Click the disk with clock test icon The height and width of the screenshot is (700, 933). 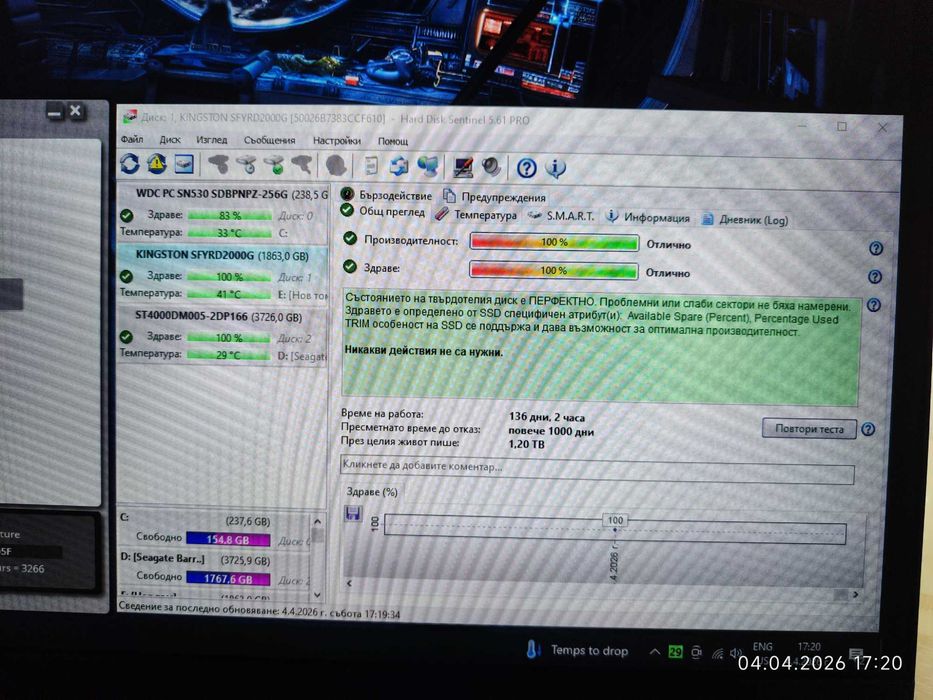[246, 165]
